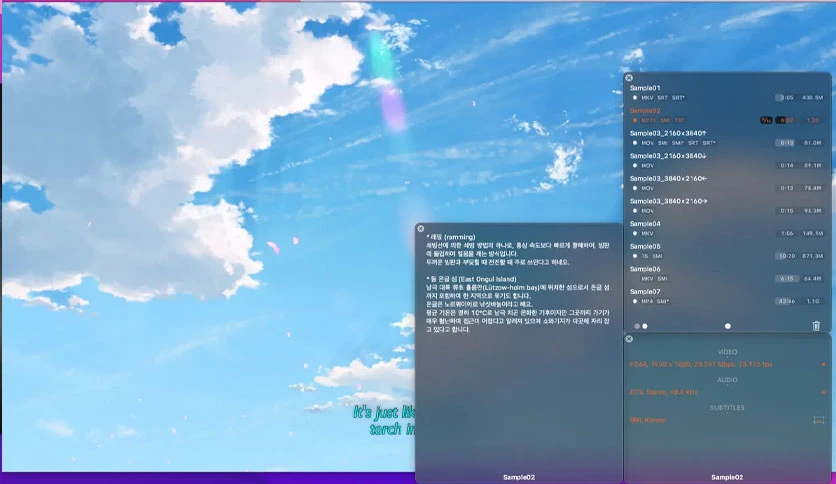Toggle the dot under Sample03_2160x3840 down-arrow item
This screenshot has width=836, height=484.
point(634,165)
